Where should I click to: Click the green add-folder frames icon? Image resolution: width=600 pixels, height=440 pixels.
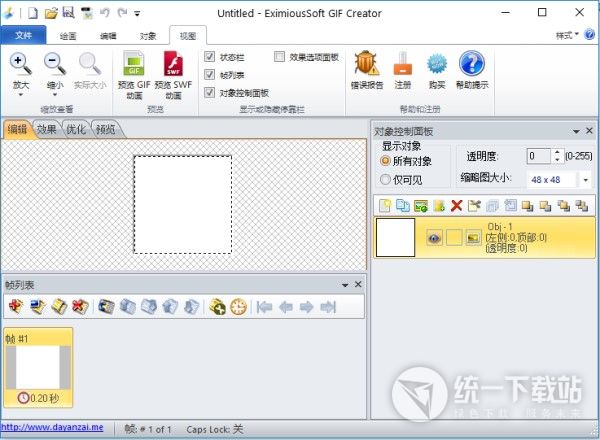217,307
